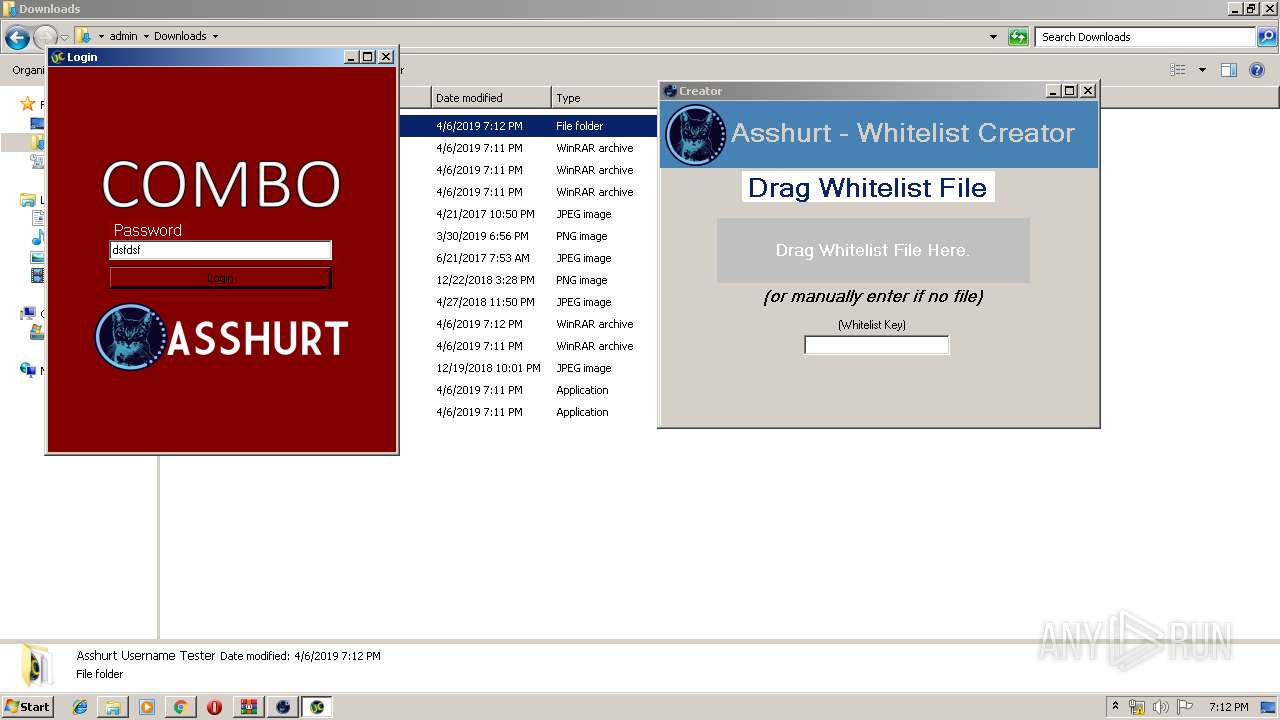1280x720 pixels.
Task: Switch to Login app taskbar icon
Action: click(x=317, y=707)
